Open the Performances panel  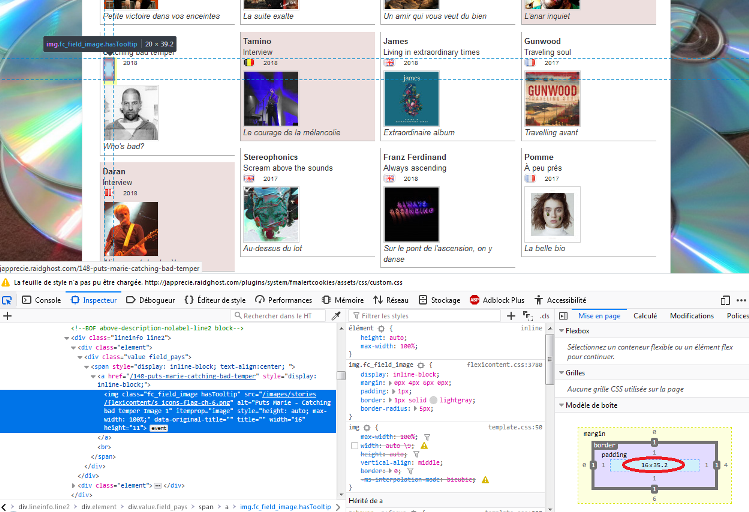pos(283,300)
